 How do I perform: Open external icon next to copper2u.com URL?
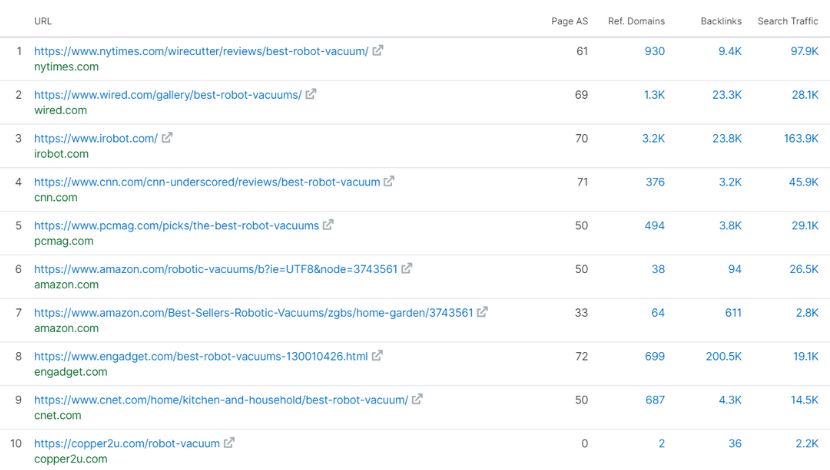coord(229,443)
